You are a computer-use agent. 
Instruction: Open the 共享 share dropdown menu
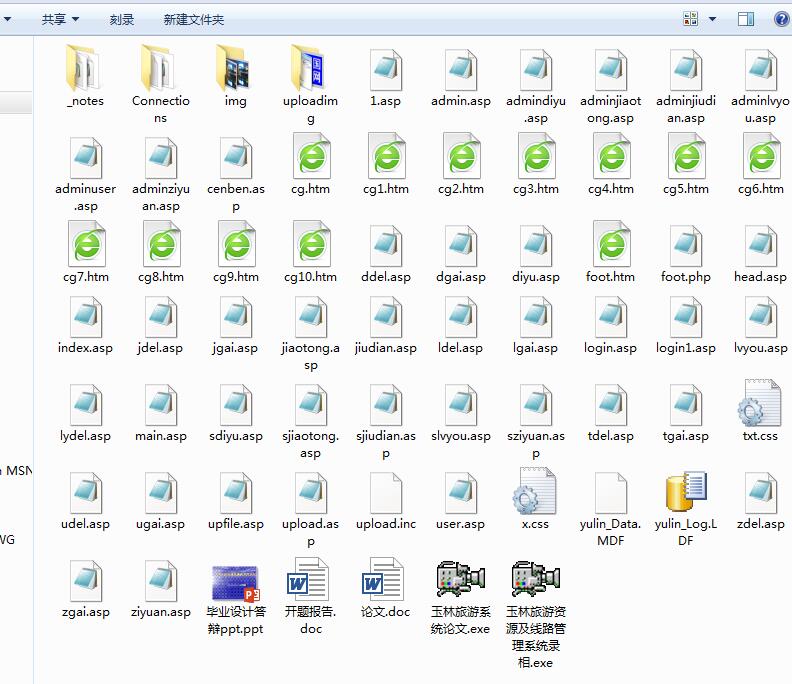(60, 20)
